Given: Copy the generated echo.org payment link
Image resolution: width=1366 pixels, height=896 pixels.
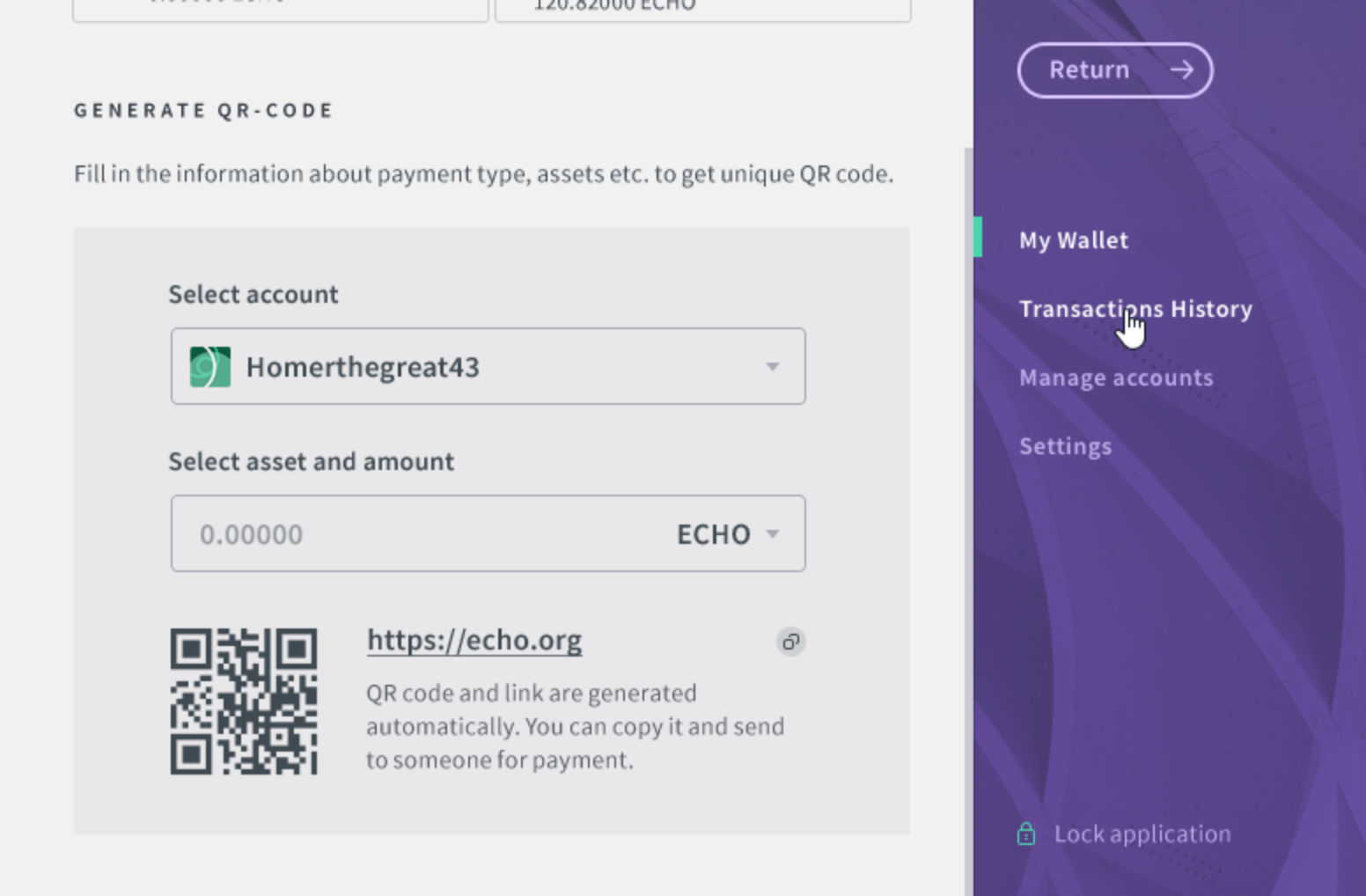Looking at the screenshot, I should click(x=790, y=642).
